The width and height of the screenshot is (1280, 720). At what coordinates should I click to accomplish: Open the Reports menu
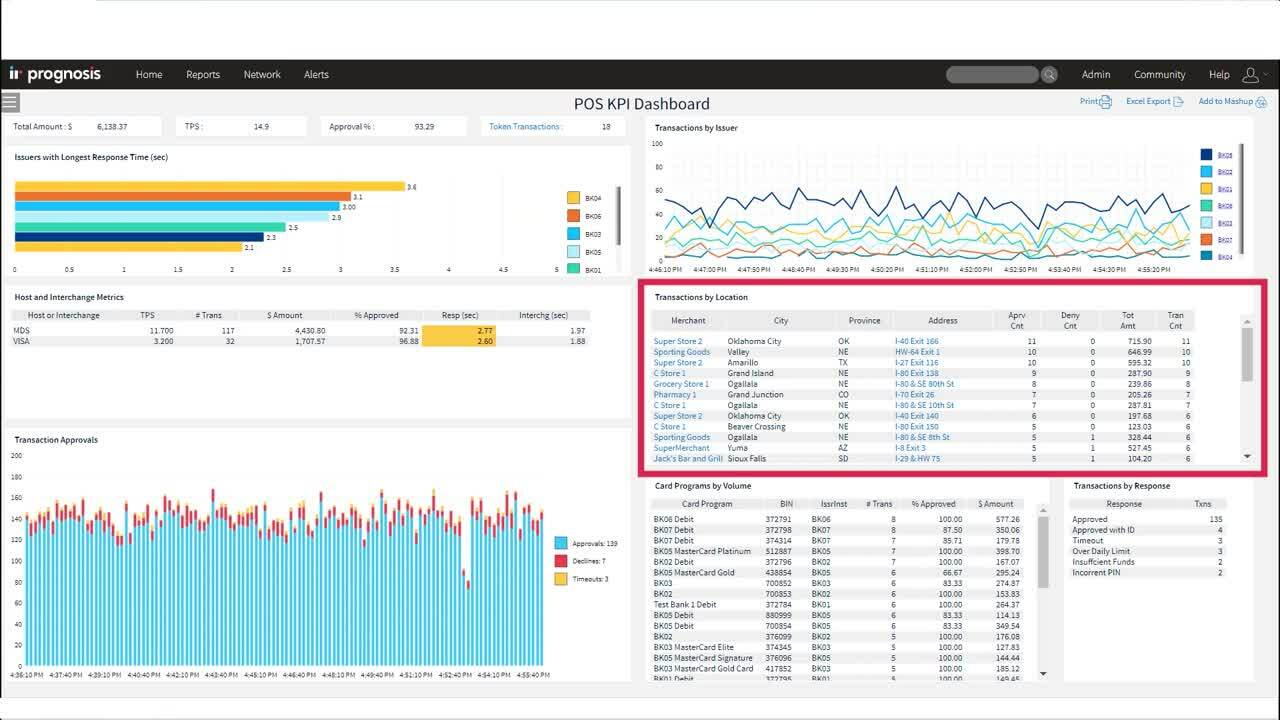click(203, 75)
